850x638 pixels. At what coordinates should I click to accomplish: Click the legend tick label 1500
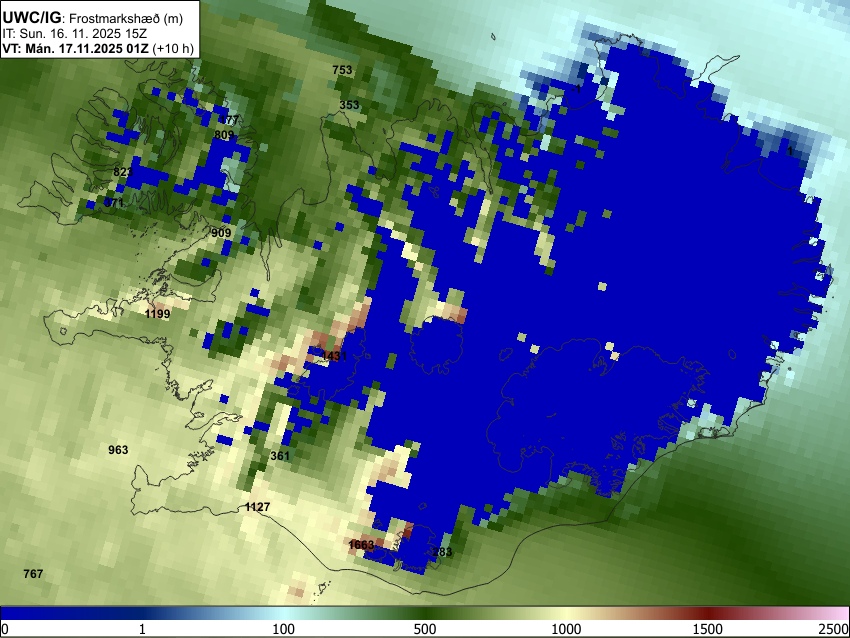click(708, 629)
